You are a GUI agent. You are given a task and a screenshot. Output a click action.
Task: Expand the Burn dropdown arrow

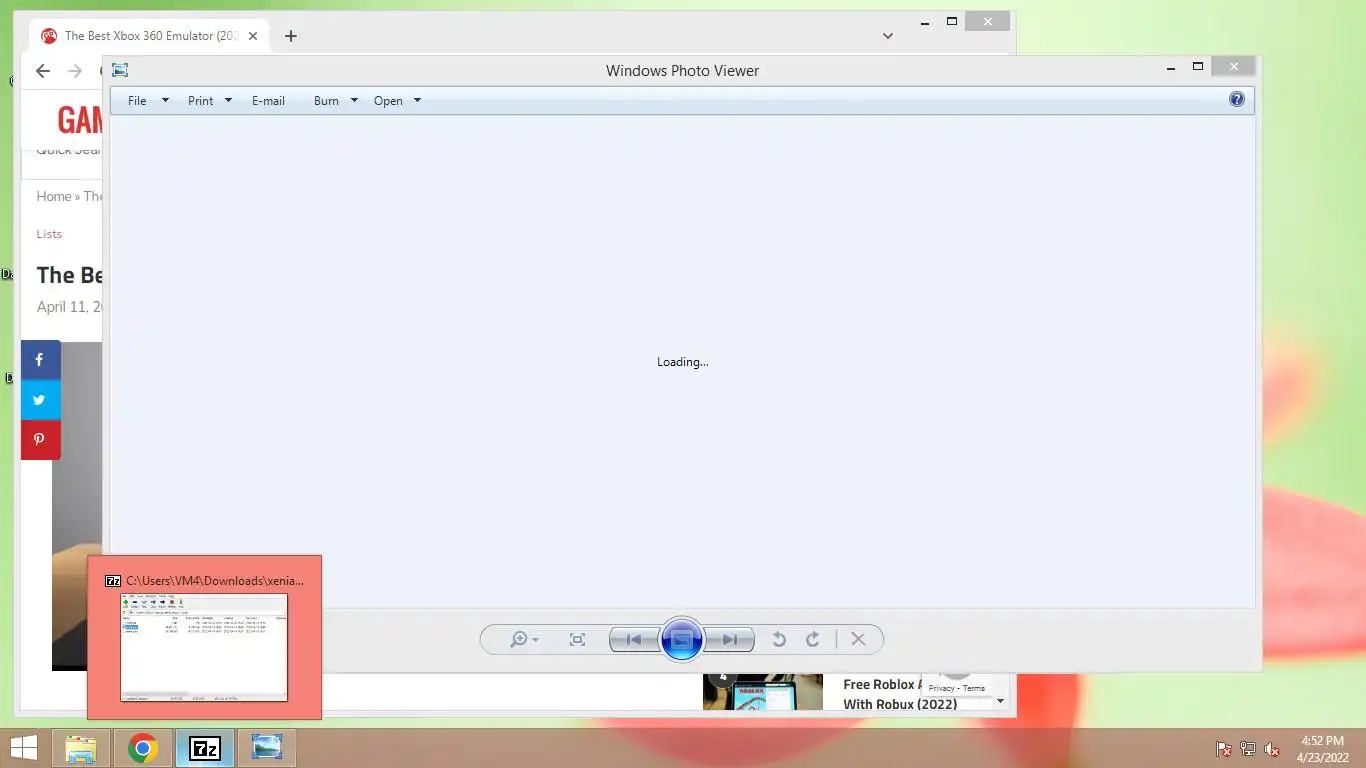tap(354, 101)
